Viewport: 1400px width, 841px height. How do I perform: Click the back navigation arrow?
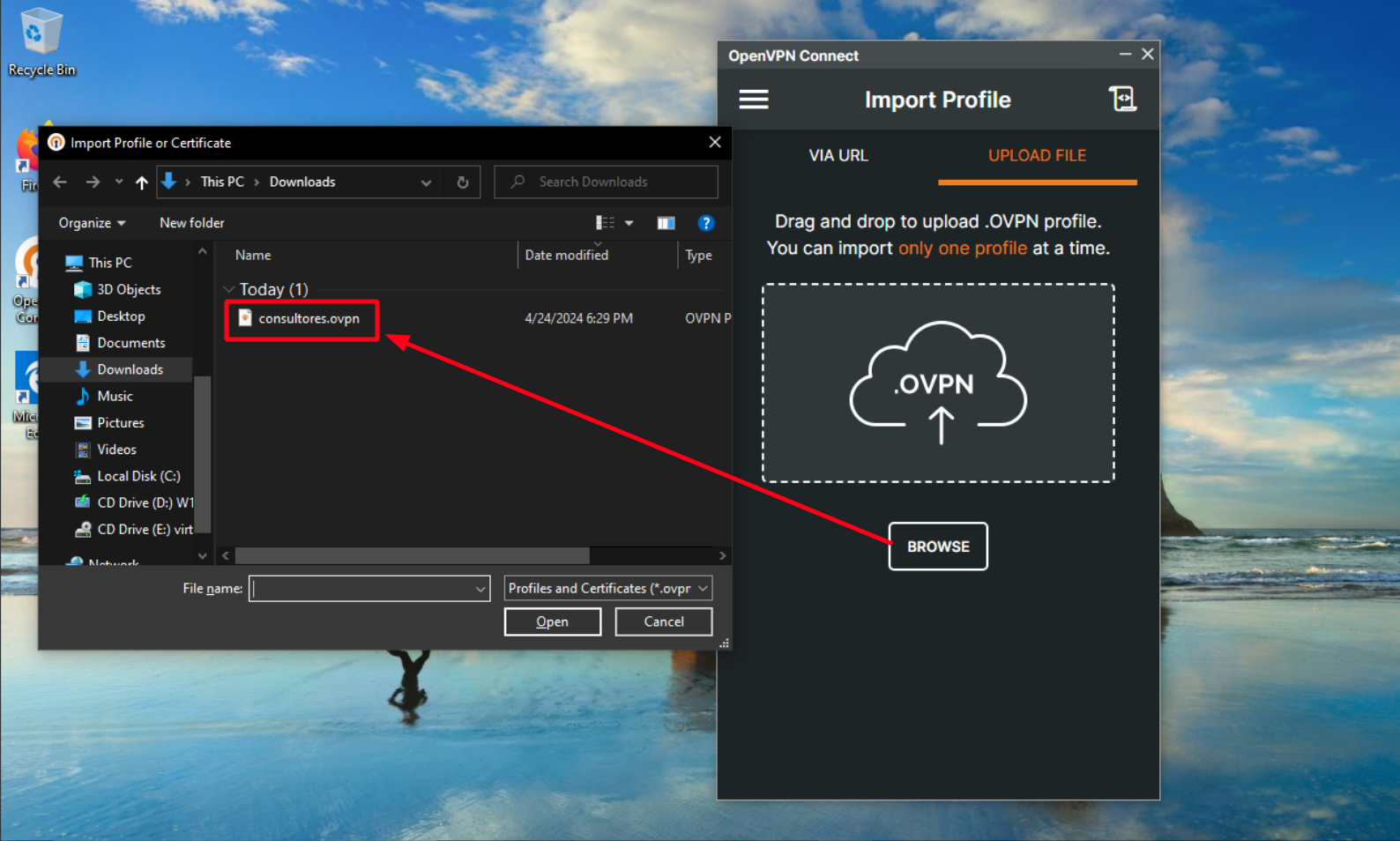(60, 182)
